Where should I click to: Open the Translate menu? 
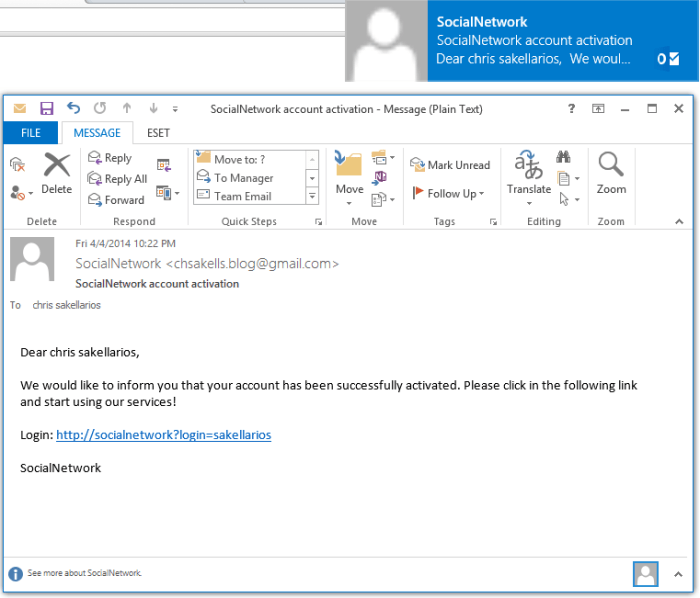(529, 178)
